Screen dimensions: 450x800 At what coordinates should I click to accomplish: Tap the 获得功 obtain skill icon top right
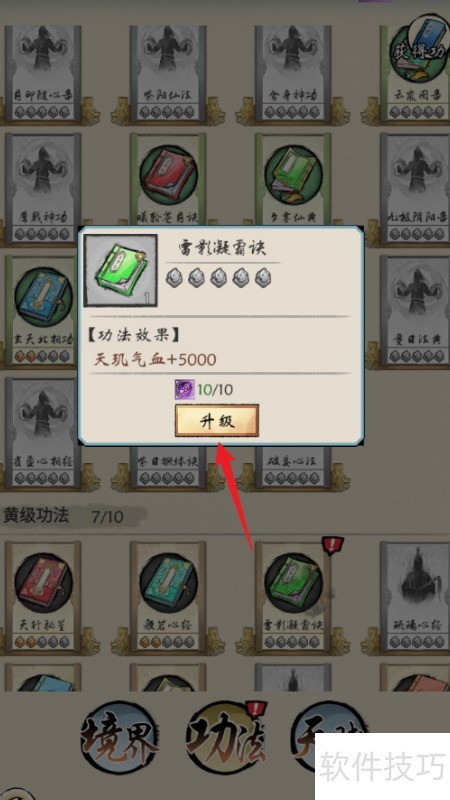(419, 48)
